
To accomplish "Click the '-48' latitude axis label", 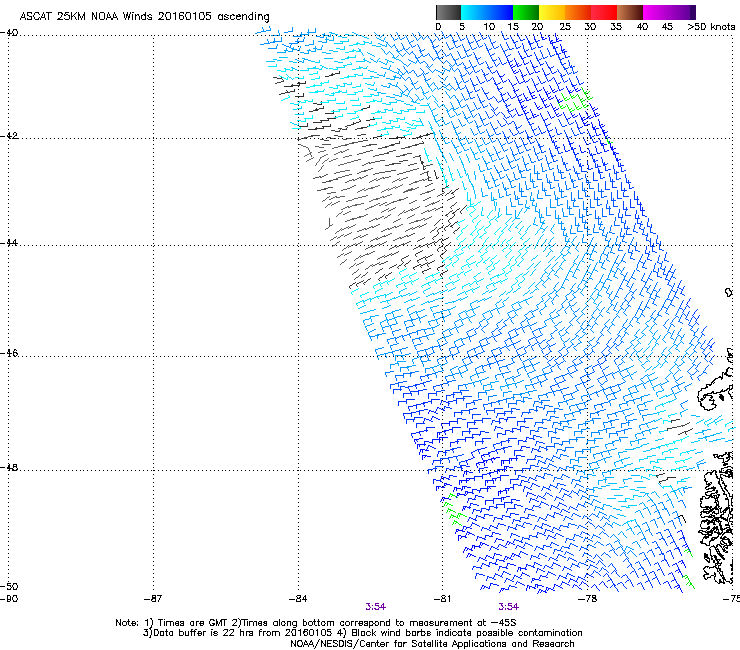I will 9,468.
